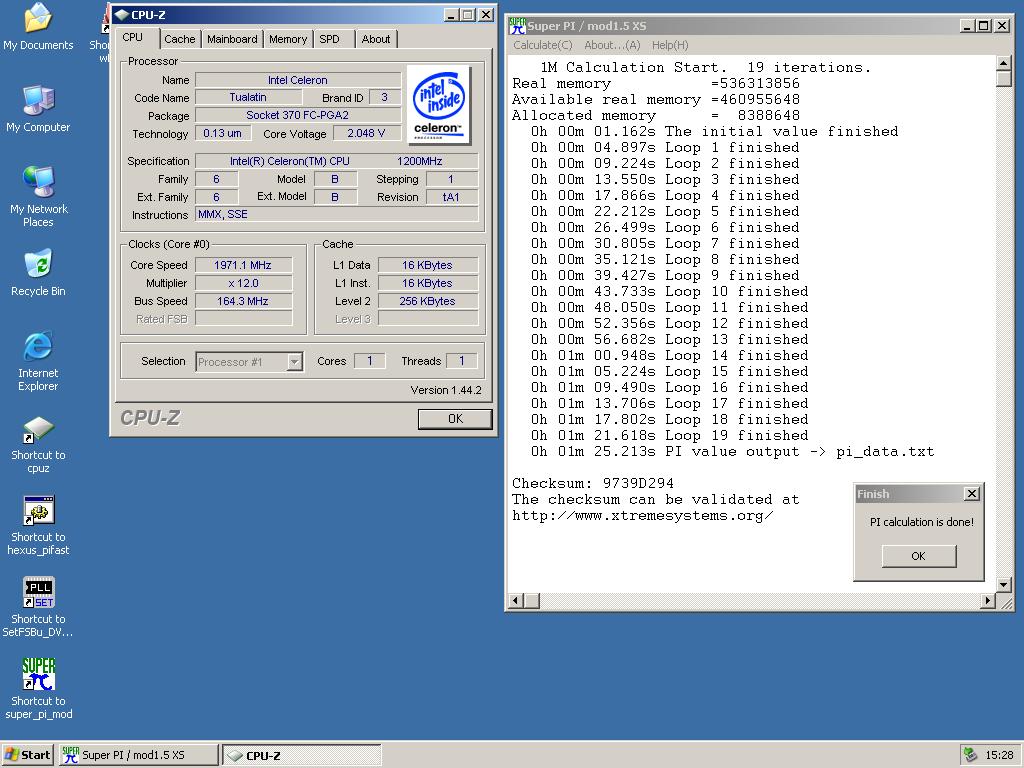
Task: Open the Mainboard tab
Action: tap(232, 39)
